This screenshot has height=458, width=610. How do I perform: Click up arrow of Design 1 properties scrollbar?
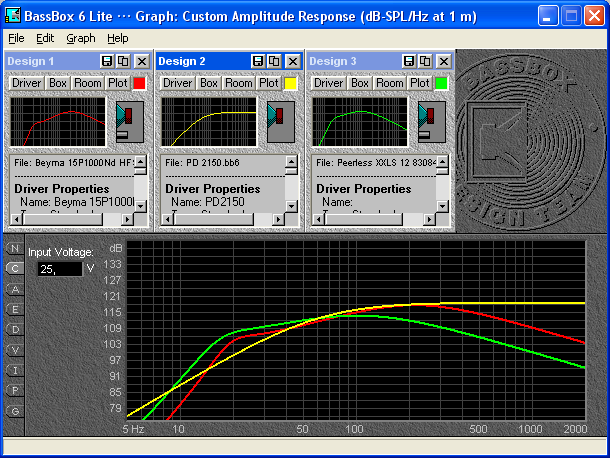tap(140, 161)
